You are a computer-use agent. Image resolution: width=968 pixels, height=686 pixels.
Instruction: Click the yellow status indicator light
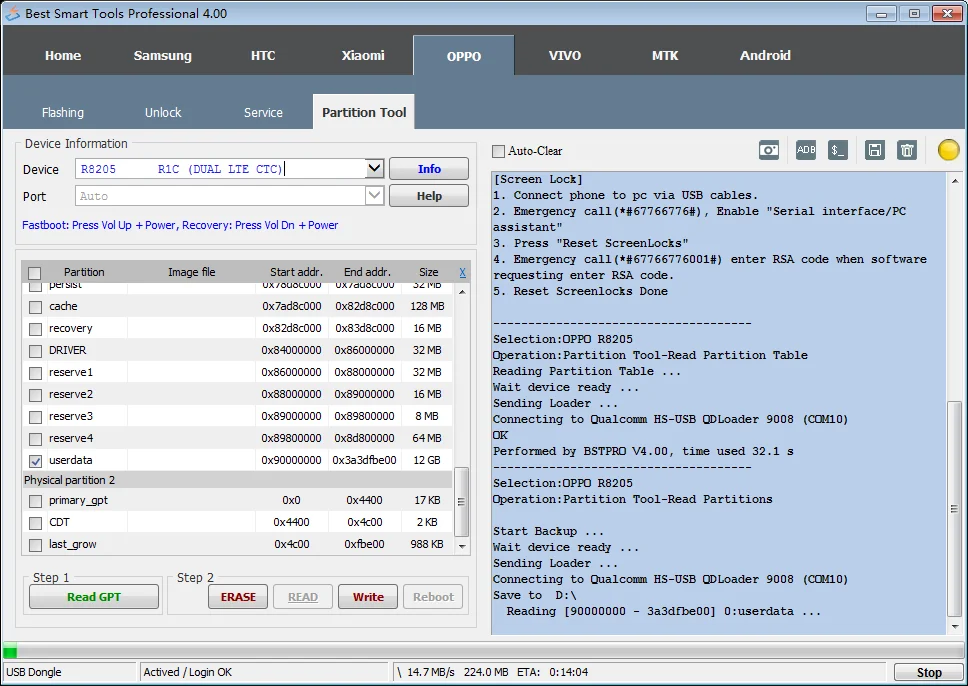pyautogui.click(x=948, y=150)
